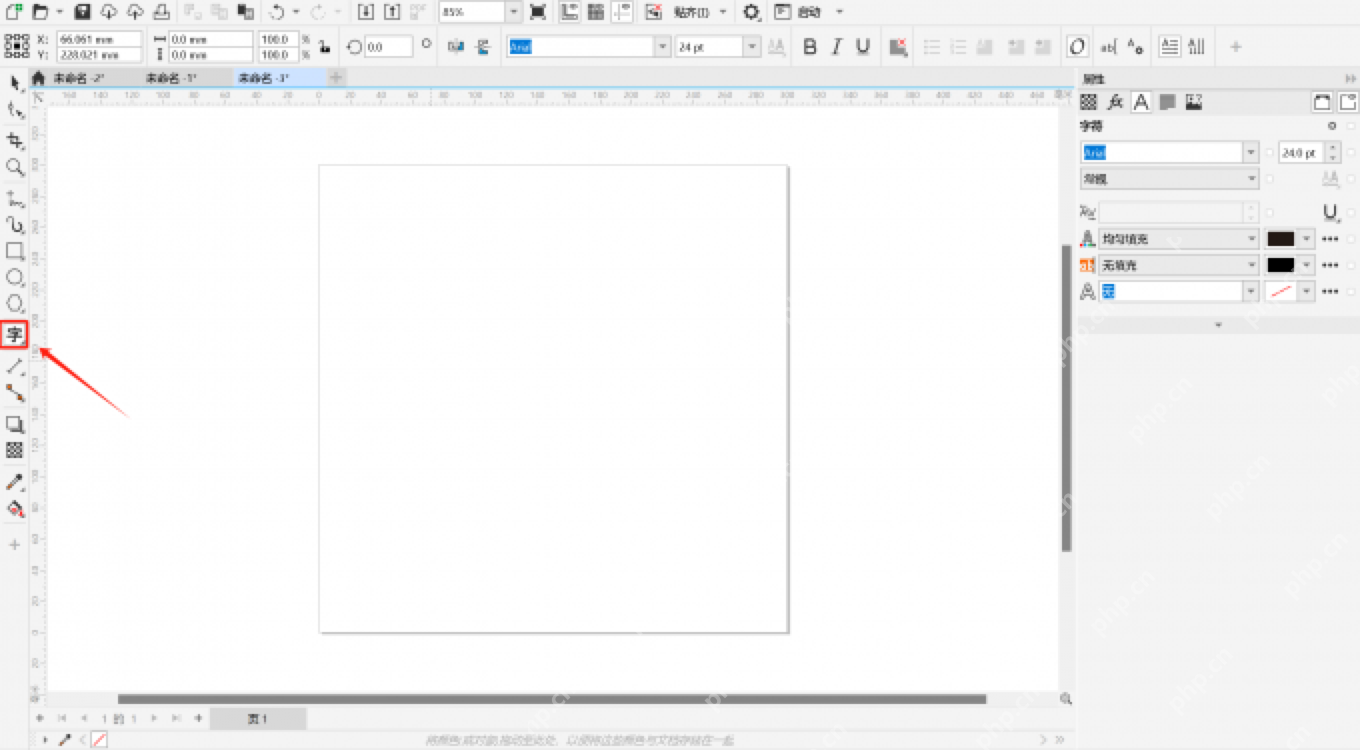Expand the Open folder dropdown arrow
The height and width of the screenshot is (750, 1360).
pyautogui.click(x=60, y=12)
